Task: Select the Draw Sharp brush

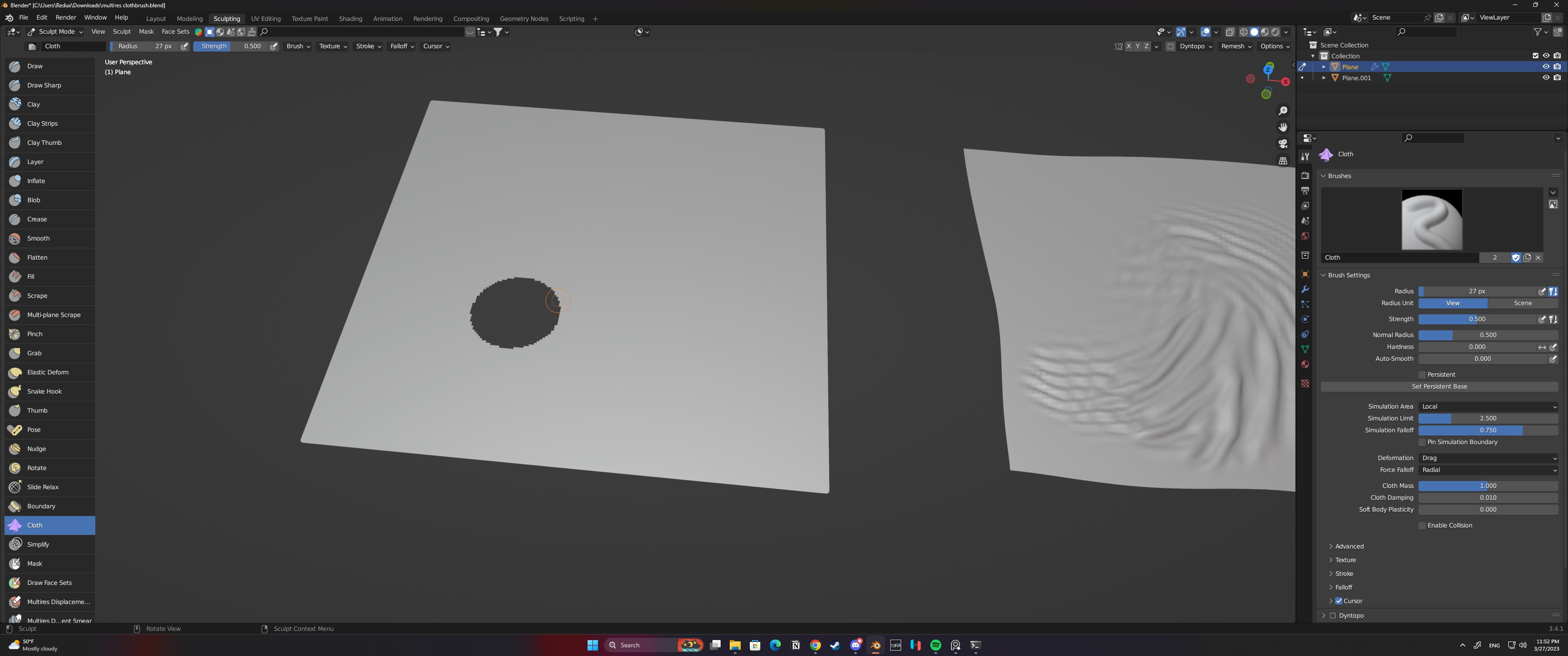Action: 50,85
